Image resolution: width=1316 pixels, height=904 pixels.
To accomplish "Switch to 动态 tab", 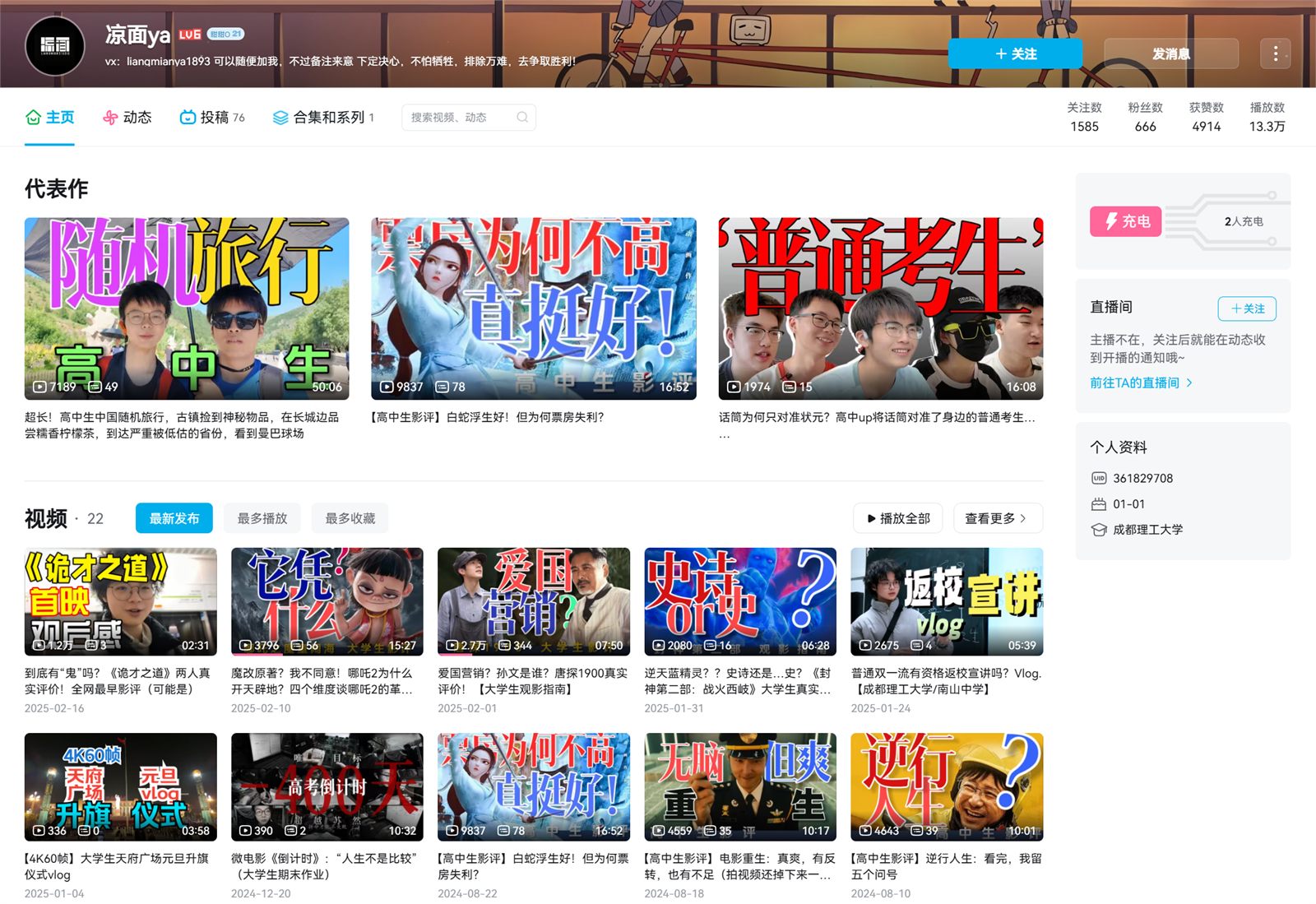I will coord(127,118).
